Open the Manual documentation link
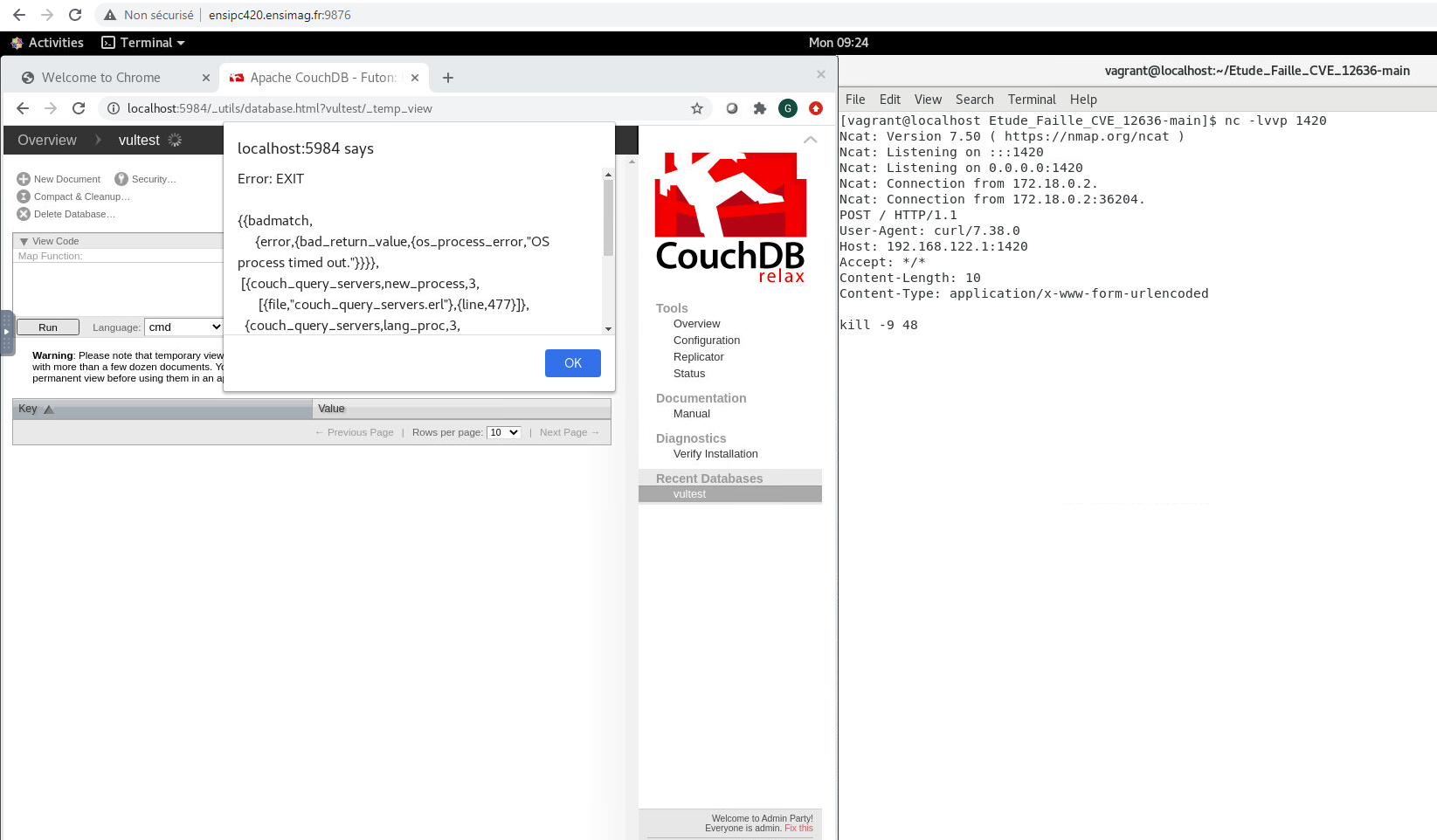 coord(691,414)
